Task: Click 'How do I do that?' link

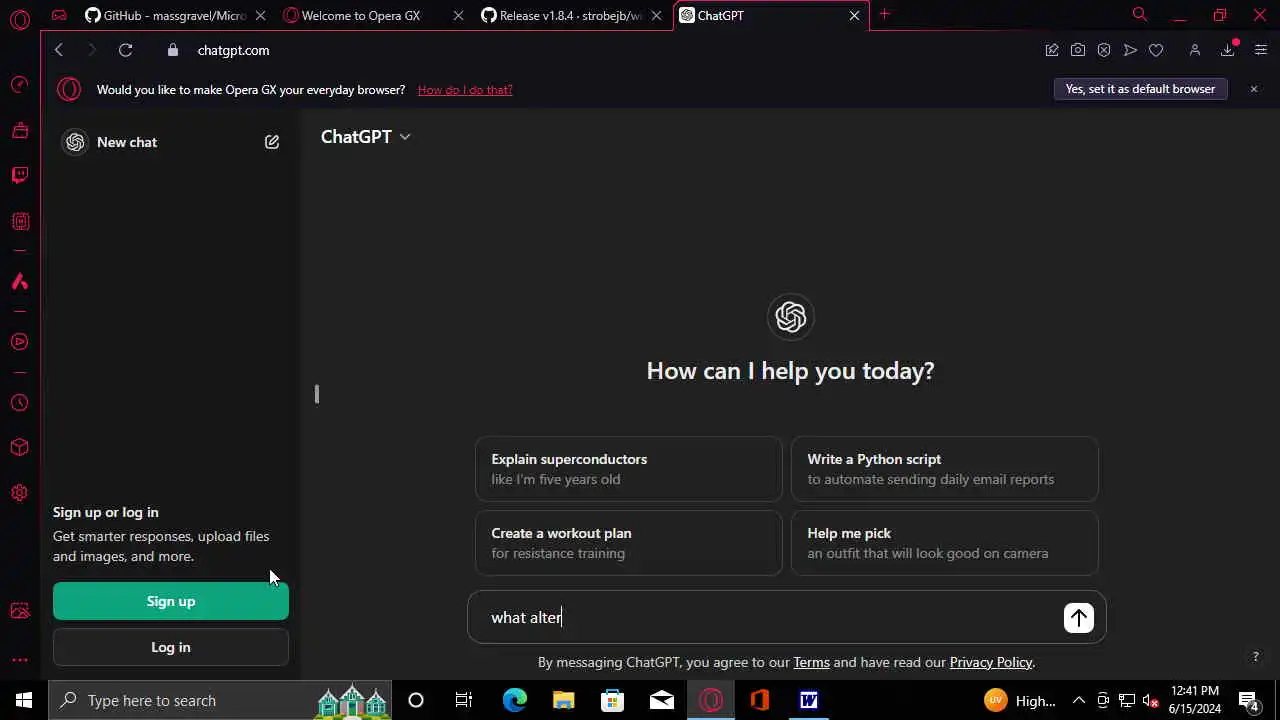Action: click(465, 90)
